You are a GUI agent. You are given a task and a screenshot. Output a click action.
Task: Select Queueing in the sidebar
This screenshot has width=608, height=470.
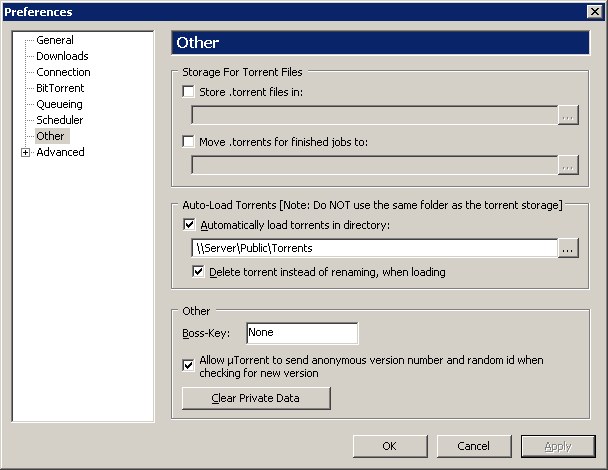click(59, 104)
